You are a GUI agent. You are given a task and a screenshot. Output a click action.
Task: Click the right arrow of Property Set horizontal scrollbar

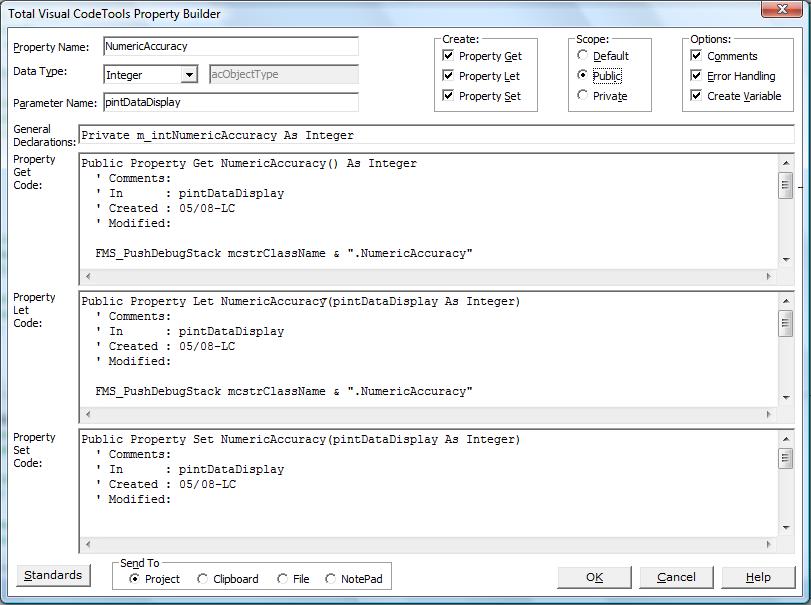[x=769, y=544]
